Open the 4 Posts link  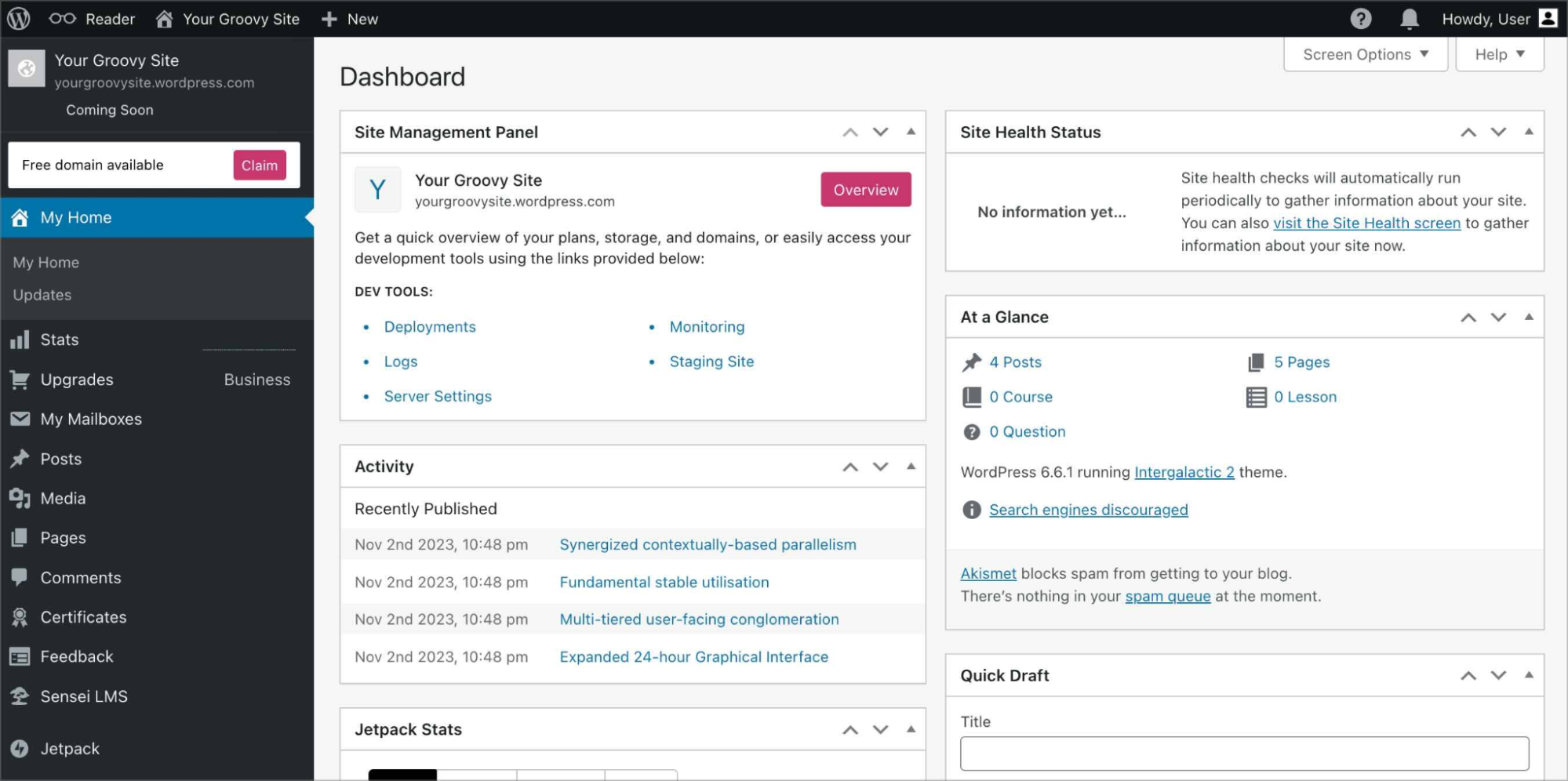(x=1015, y=362)
